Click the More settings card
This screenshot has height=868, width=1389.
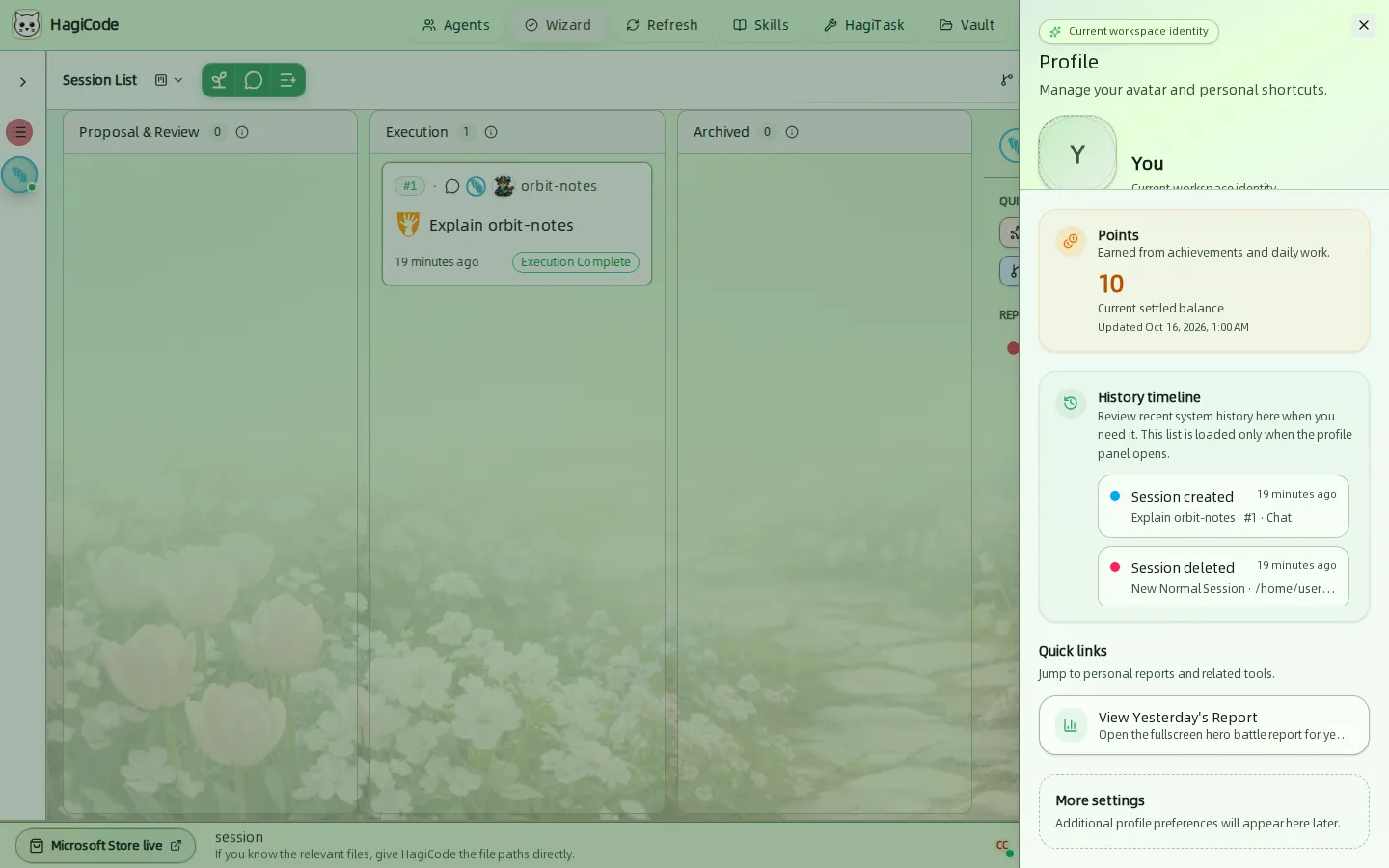tap(1204, 812)
